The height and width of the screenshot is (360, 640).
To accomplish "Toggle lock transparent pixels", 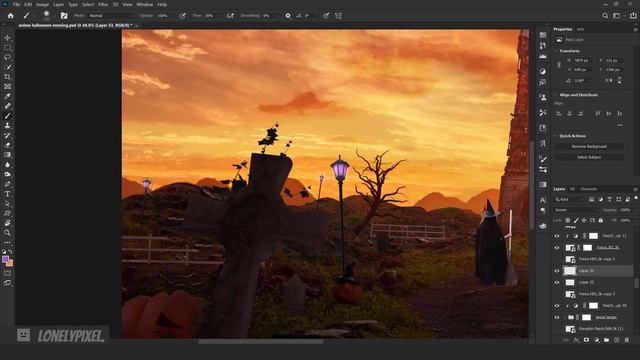I will coord(568,220).
